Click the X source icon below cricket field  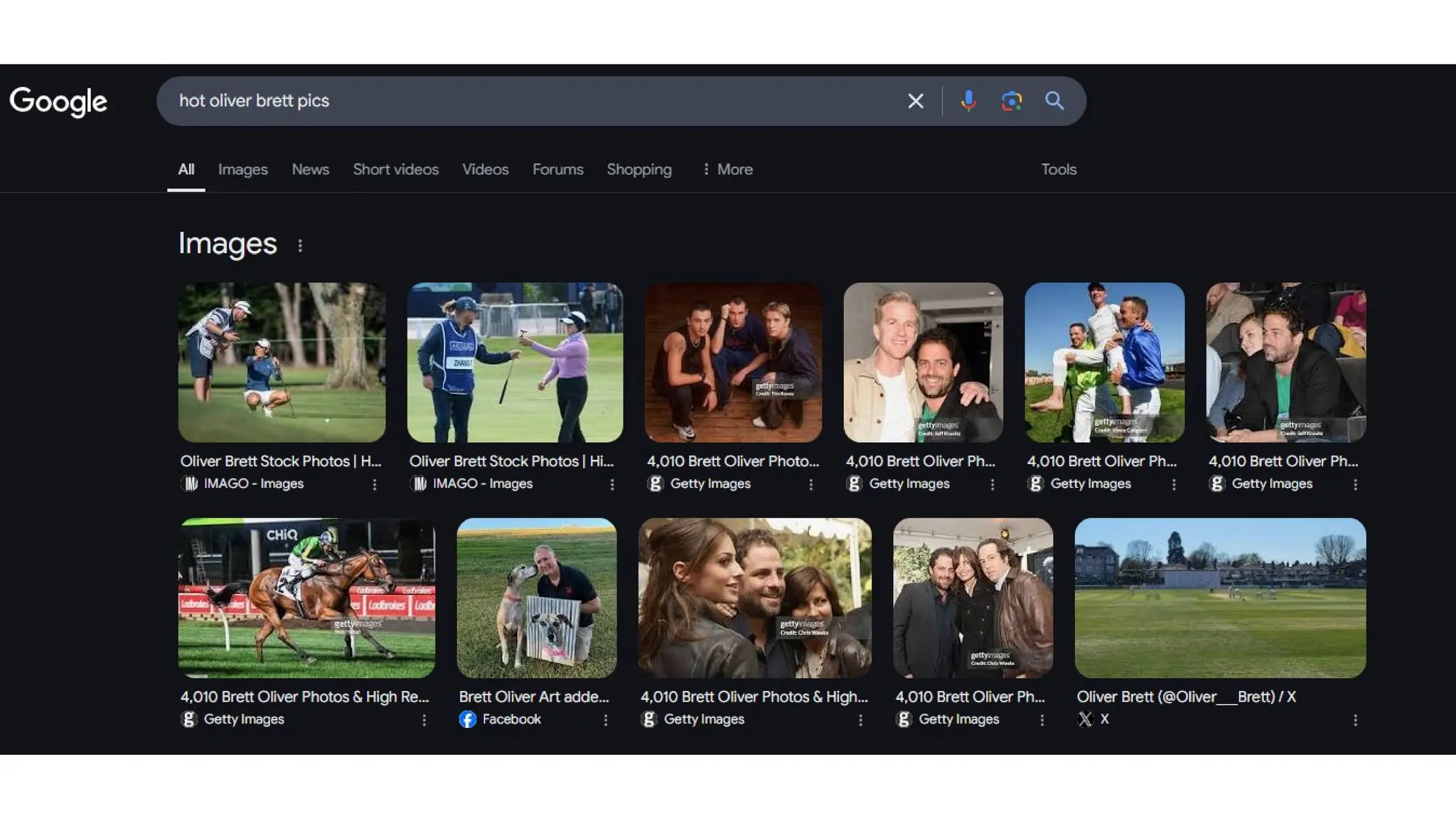[x=1085, y=719]
